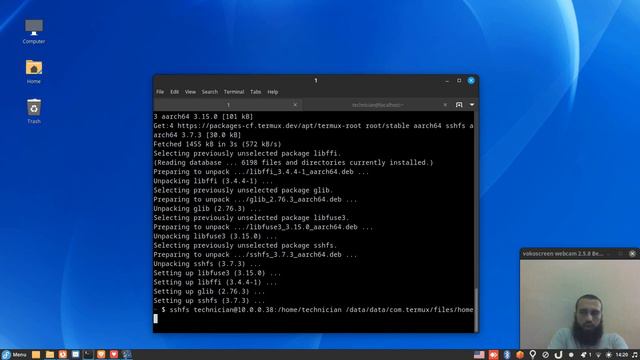640x360 pixels.
Task: Open the Tabs menu in the terminal
Action: click(256, 92)
